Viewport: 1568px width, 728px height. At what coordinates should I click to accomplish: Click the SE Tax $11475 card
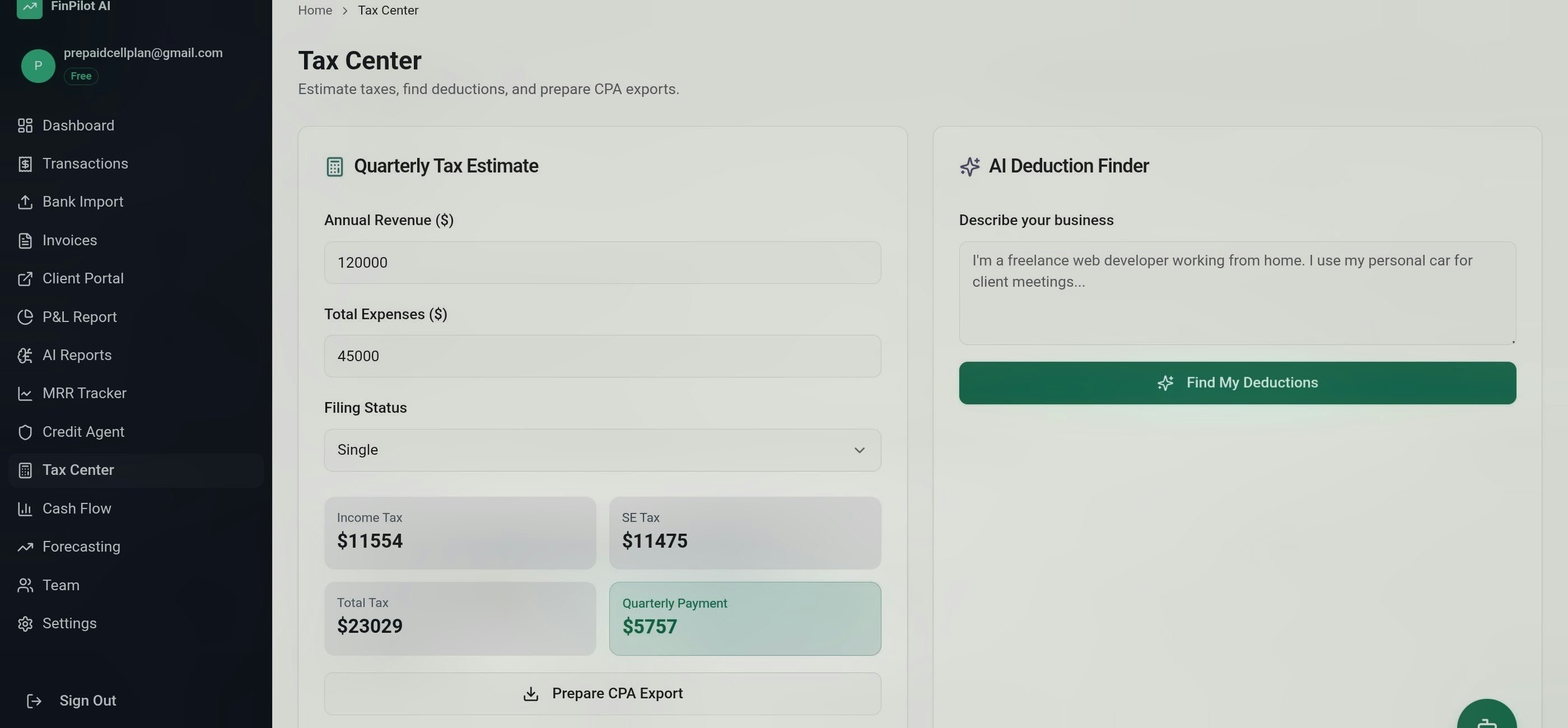[x=744, y=533]
